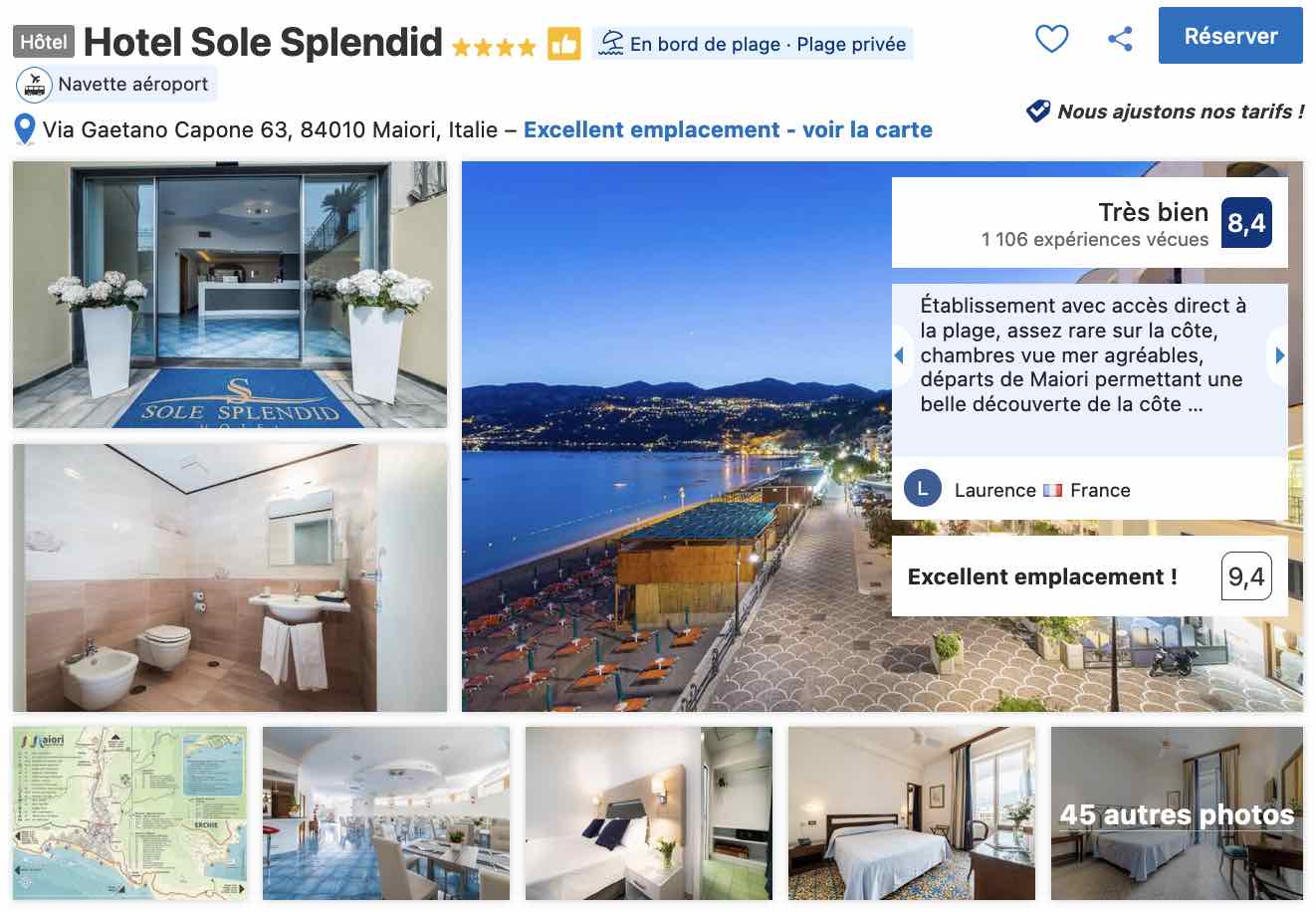Click the 8,4 review score badge
The image size is (1316, 912).
pyautogui.click(x=1246, y=223)
